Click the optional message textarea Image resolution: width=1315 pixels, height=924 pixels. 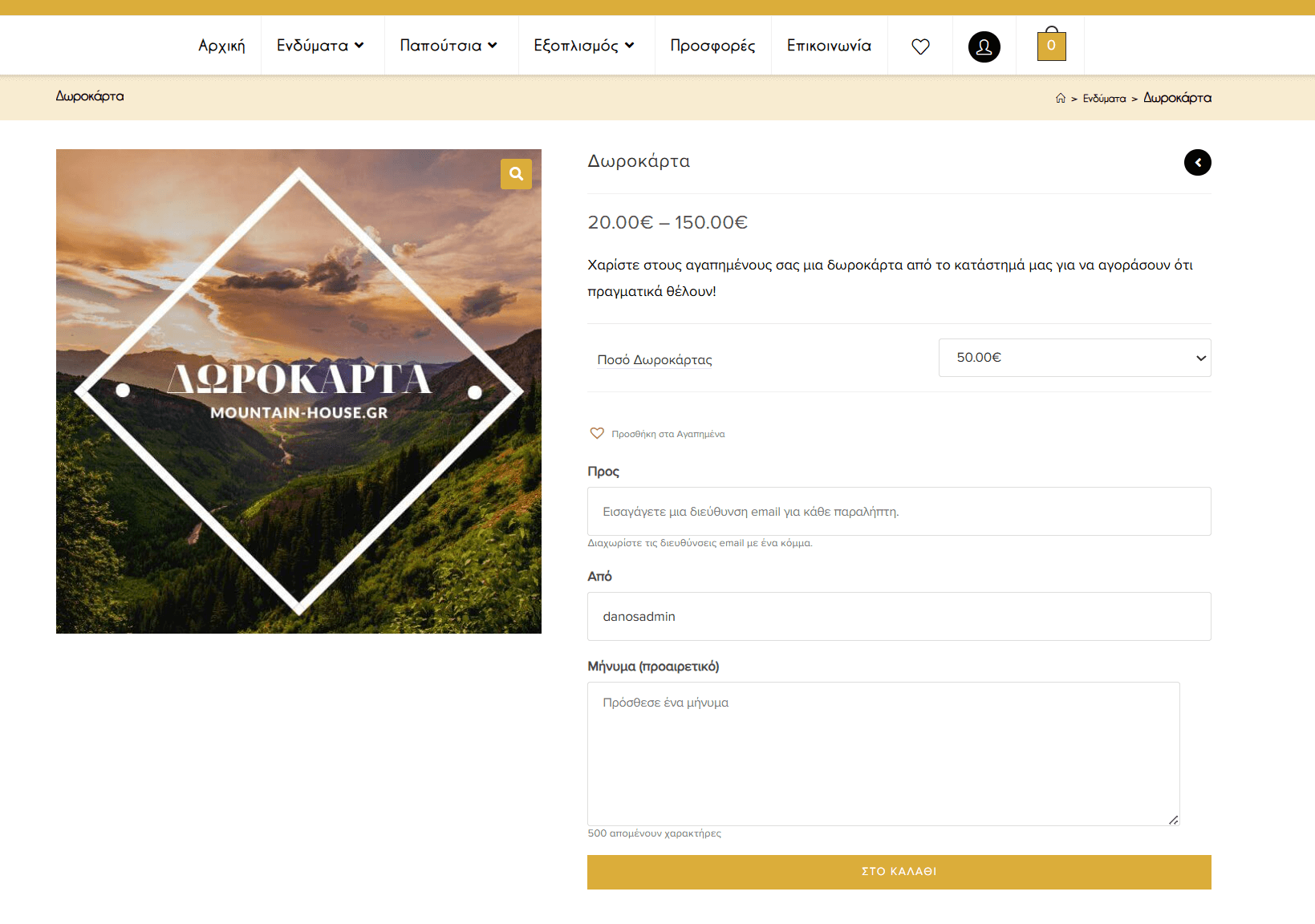883,754
